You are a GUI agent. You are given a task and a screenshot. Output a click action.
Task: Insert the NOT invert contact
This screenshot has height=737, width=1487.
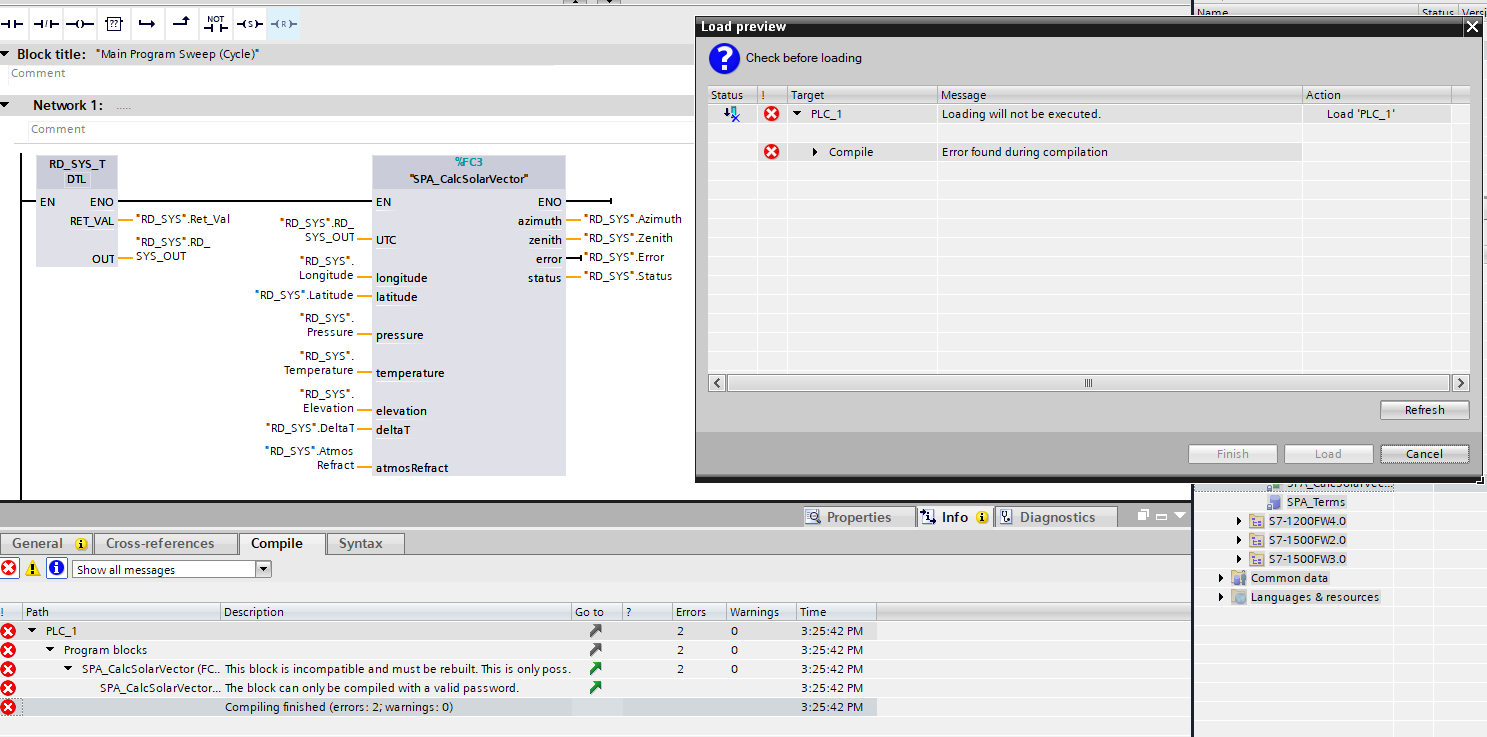(x=215, y=23)
